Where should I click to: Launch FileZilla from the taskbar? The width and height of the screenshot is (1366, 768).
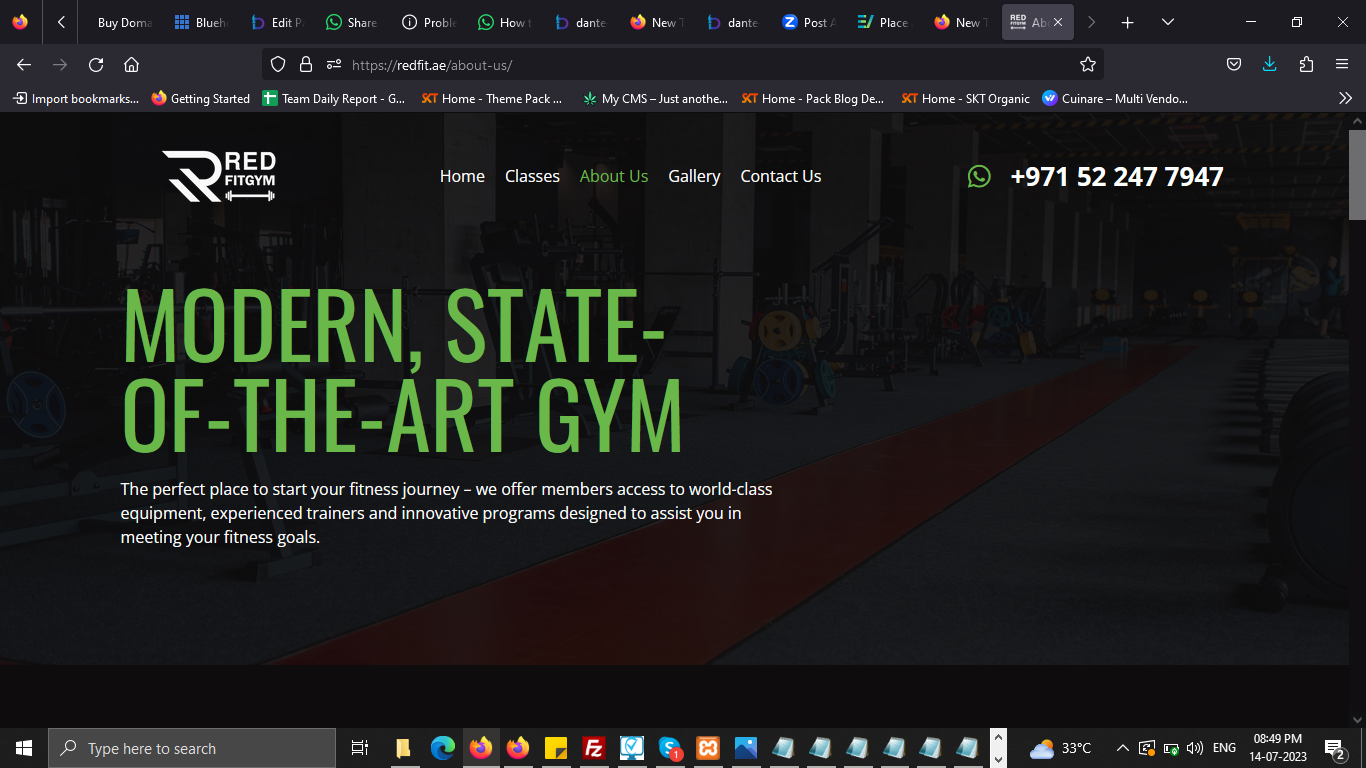click(594, 748)
